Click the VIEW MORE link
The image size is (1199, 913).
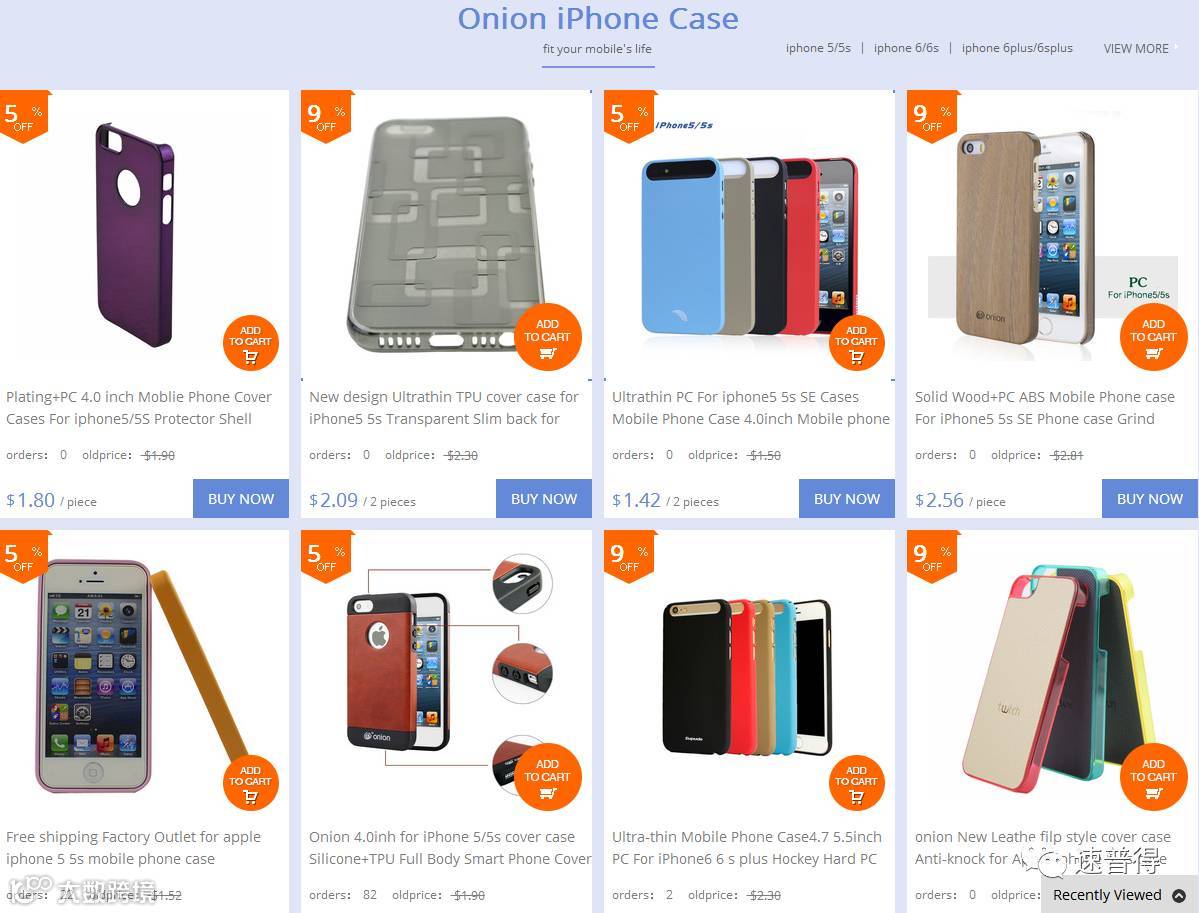(x=1136, y=48)
